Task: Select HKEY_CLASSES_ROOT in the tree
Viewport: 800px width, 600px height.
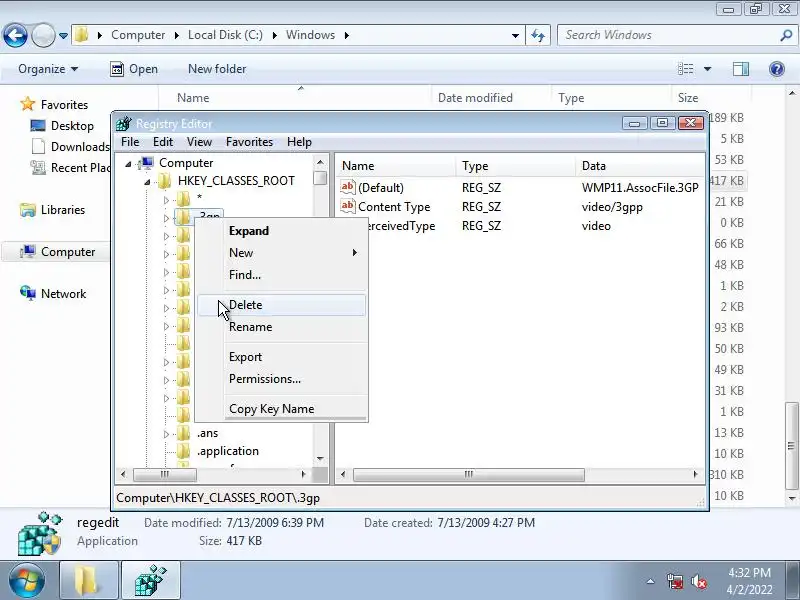Action: 236,181
